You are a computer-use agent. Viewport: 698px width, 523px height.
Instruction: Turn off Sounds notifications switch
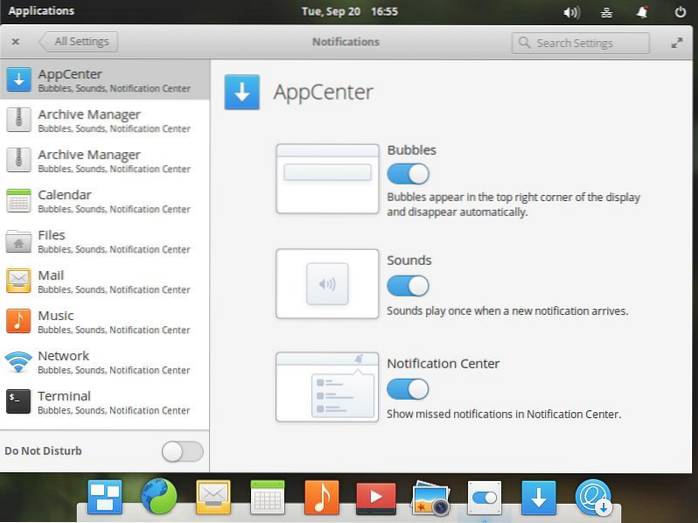[x=408, y=286]
